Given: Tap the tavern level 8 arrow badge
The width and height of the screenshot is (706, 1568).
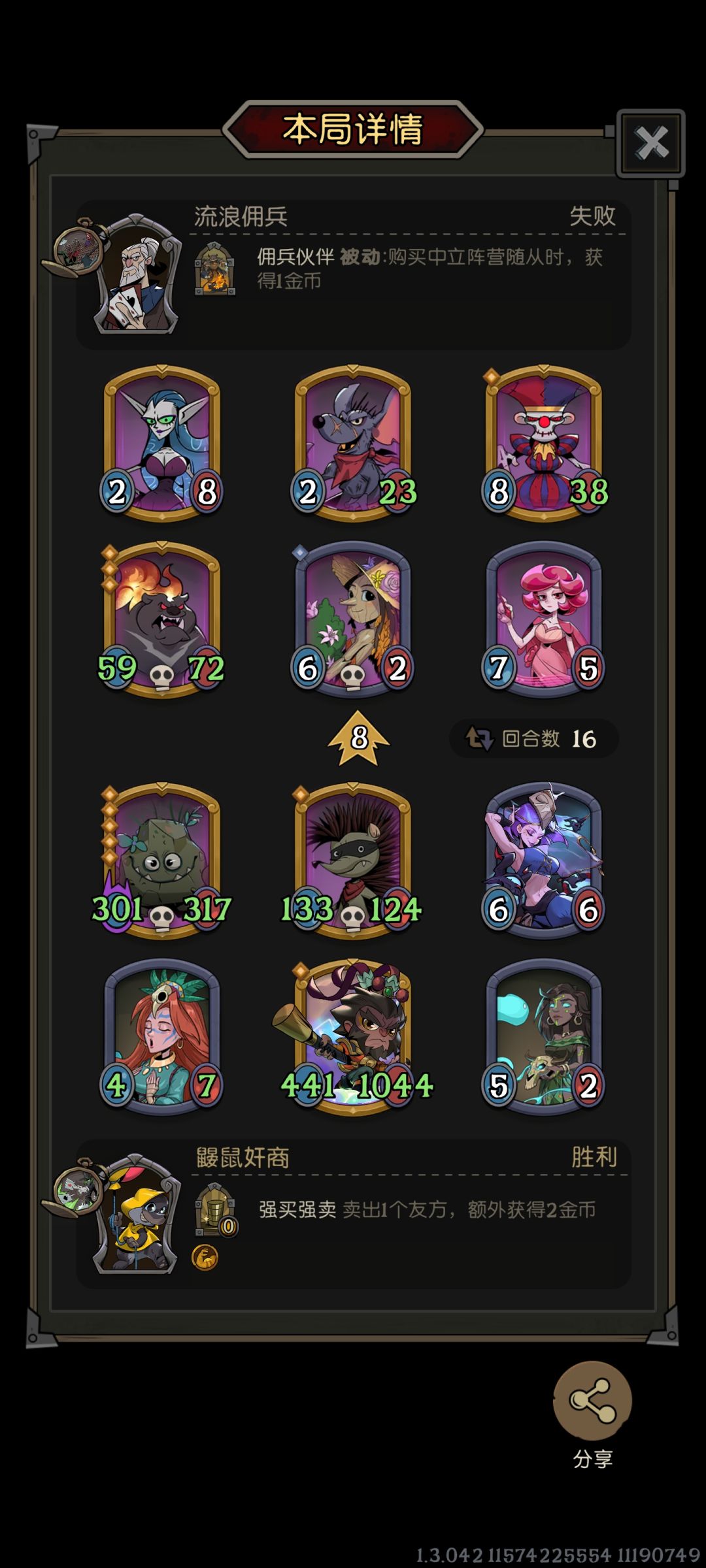Looking at the screenshot, I should (358, 738).
